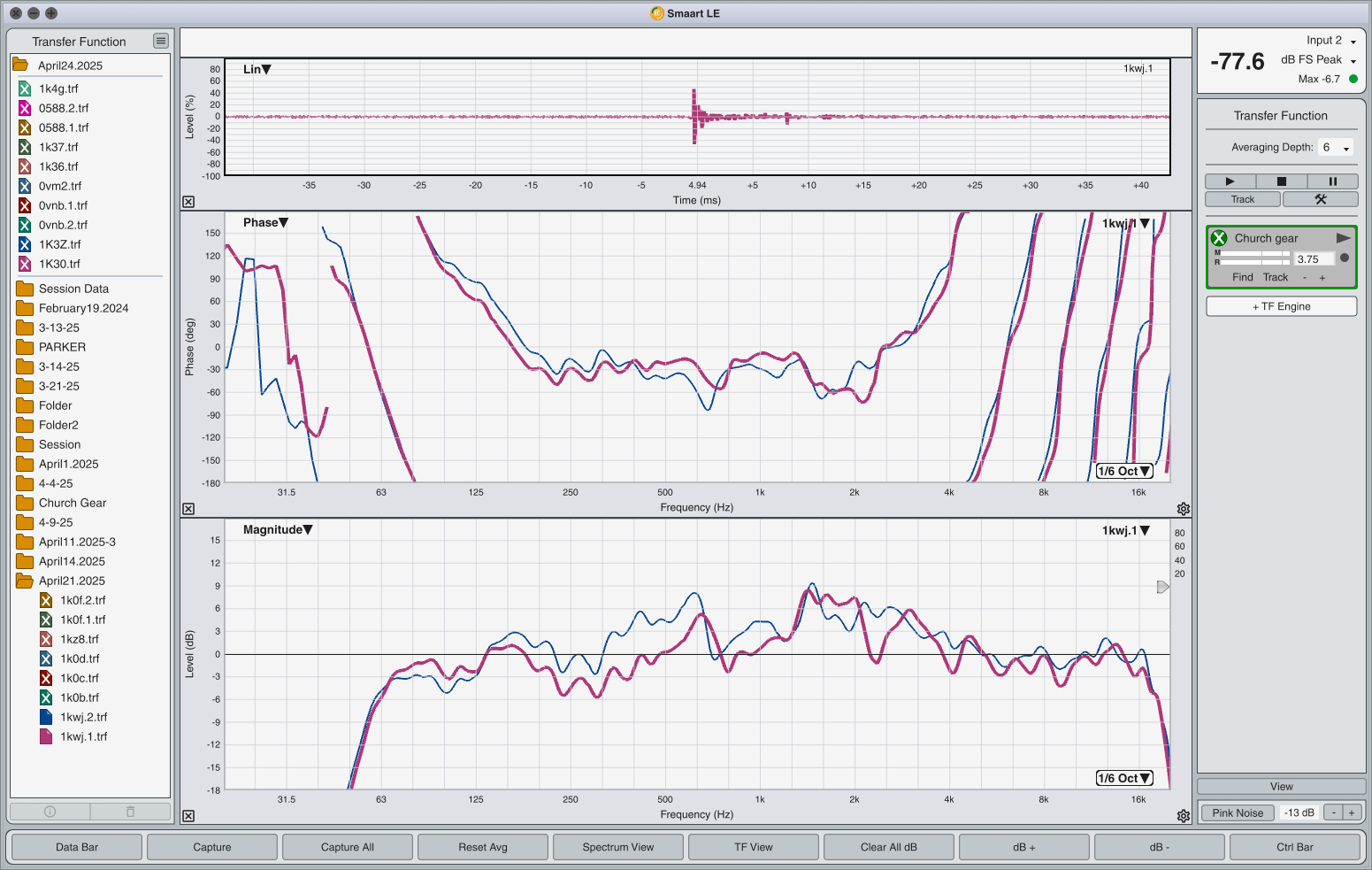This screenshot has height=870, width=1372.
Task: Toggle the Church gear engine green X button
Action: pos(1219,238)
